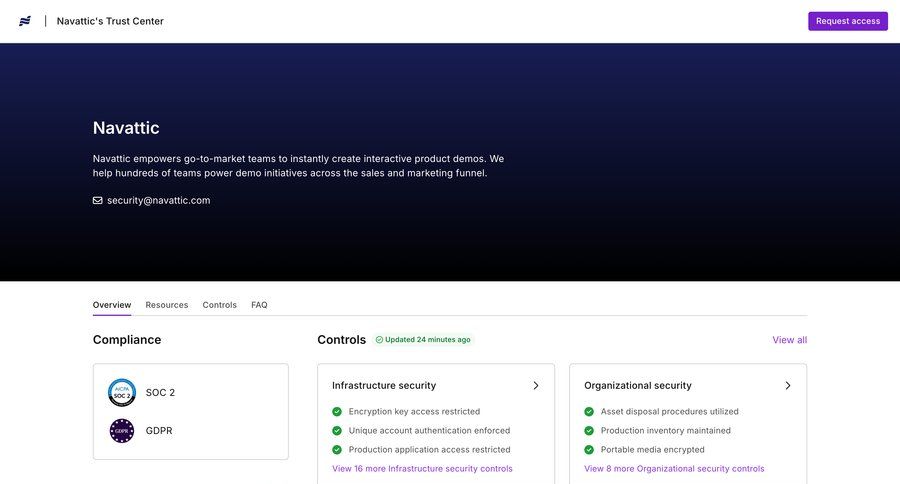Click green check next to Production application access restricted
This screenshot has height=484, width=900.
click(x=337, y=450)
